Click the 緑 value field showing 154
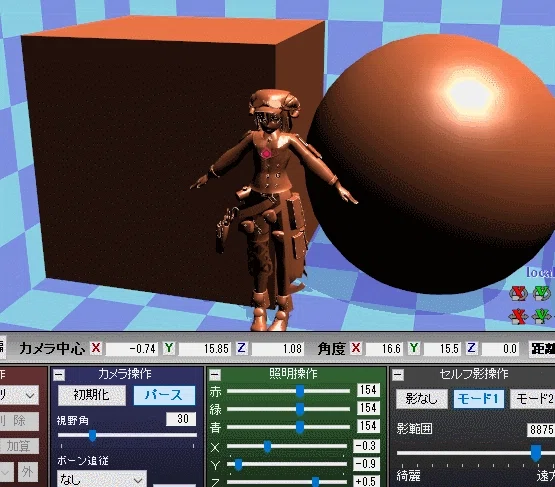Screen dimensions: 555x487 [x=368, y=408]
